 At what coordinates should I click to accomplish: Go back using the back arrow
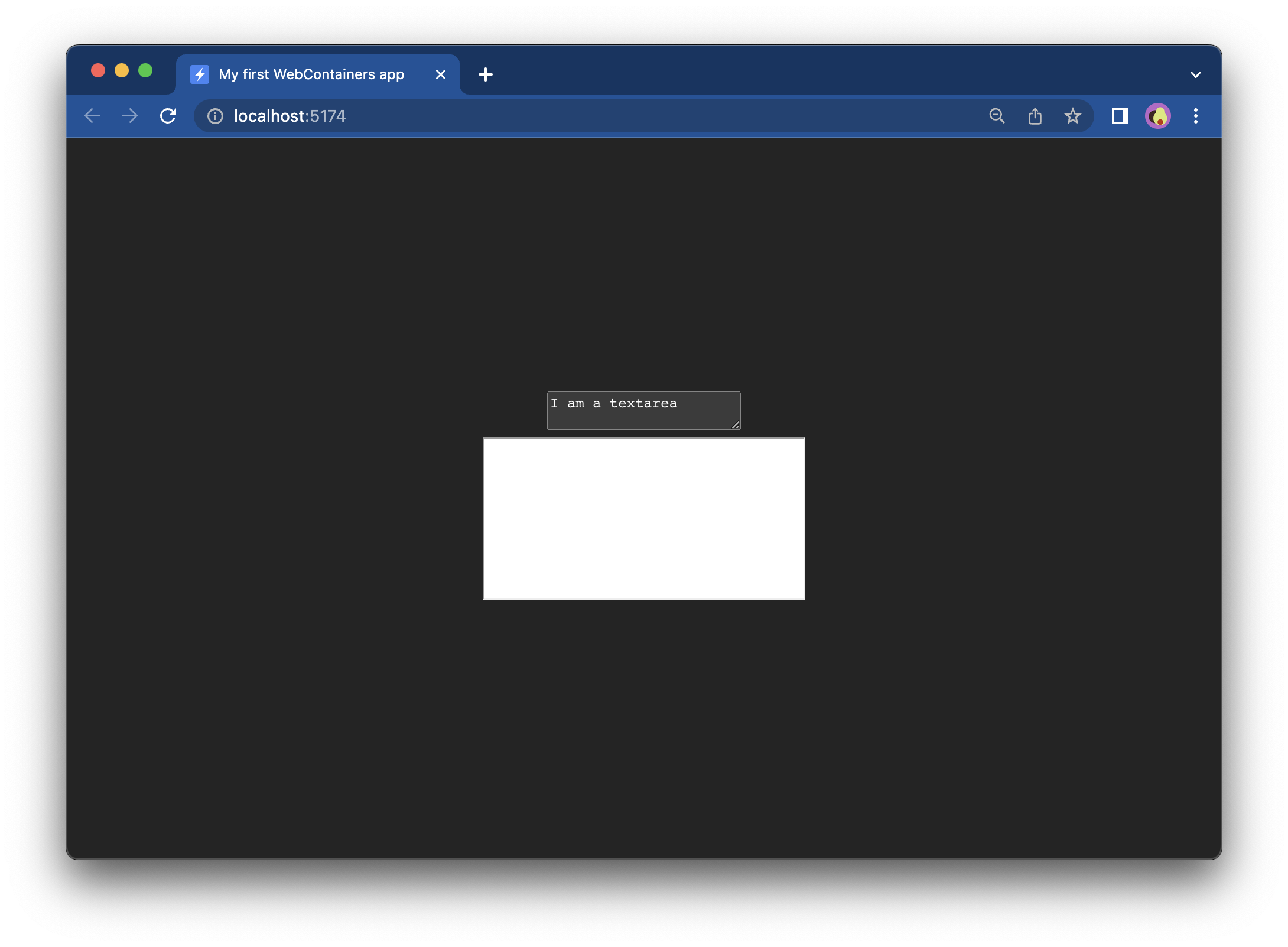click(92, 116)
